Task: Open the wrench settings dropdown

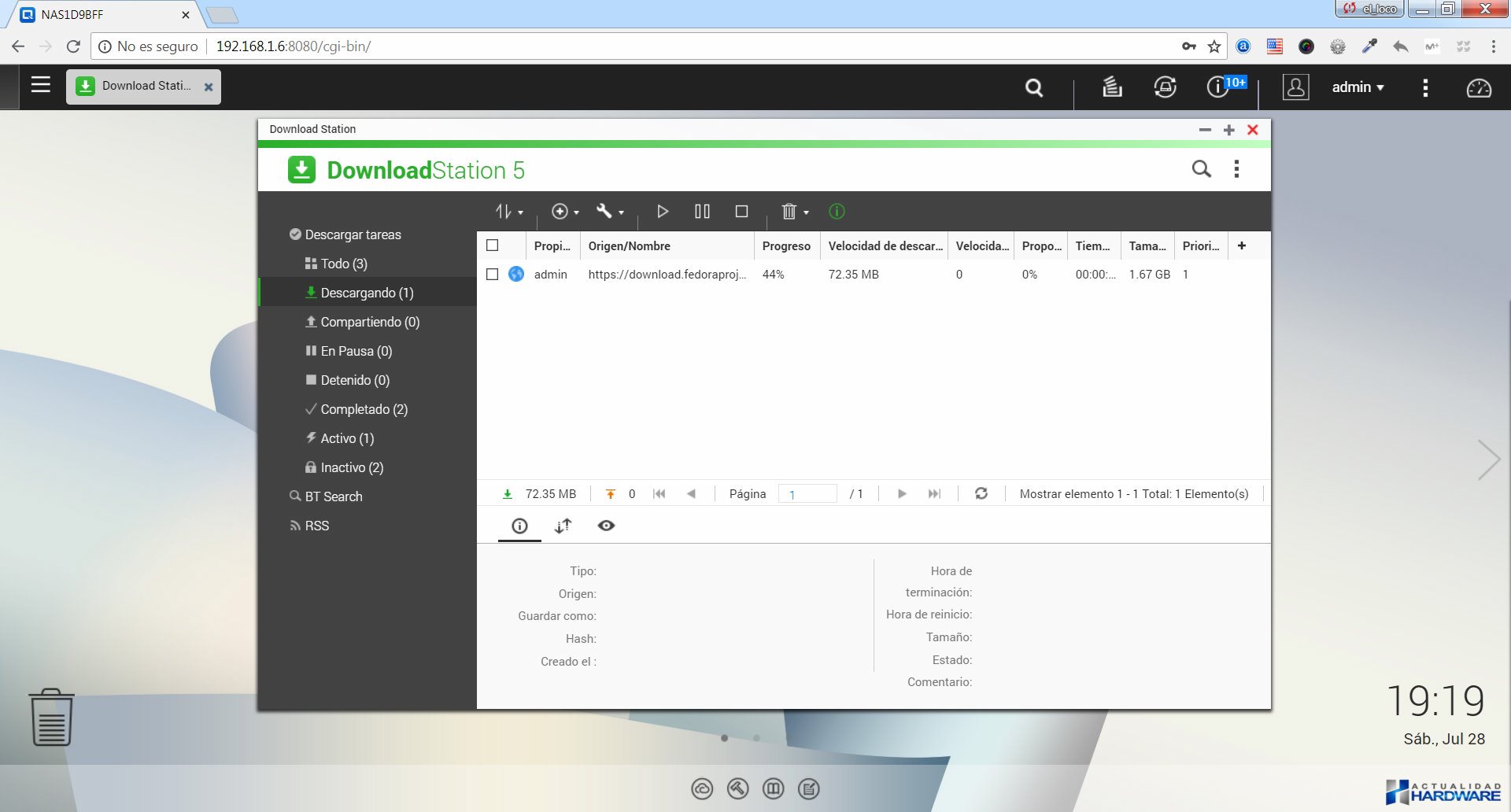Action: point(610,211)
